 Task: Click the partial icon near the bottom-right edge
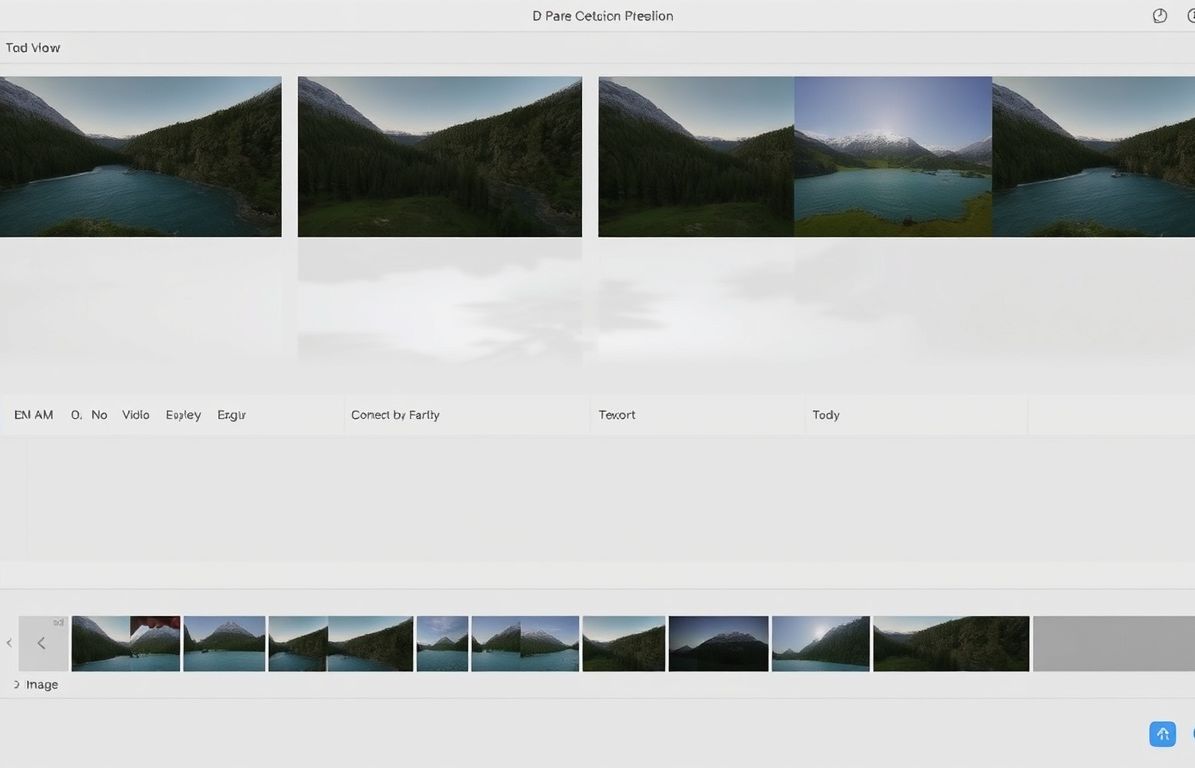[x=1191, y=733]
